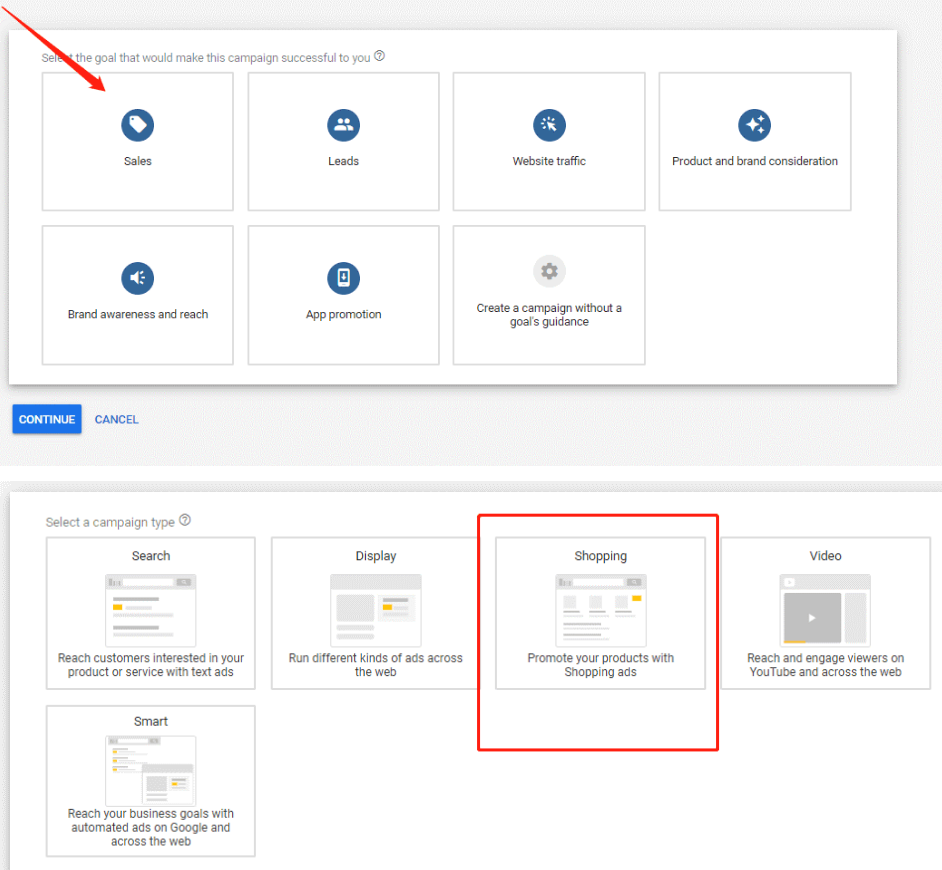Select the Video campaign type thumbnail

pyautogui.click(x=825, y=610)
